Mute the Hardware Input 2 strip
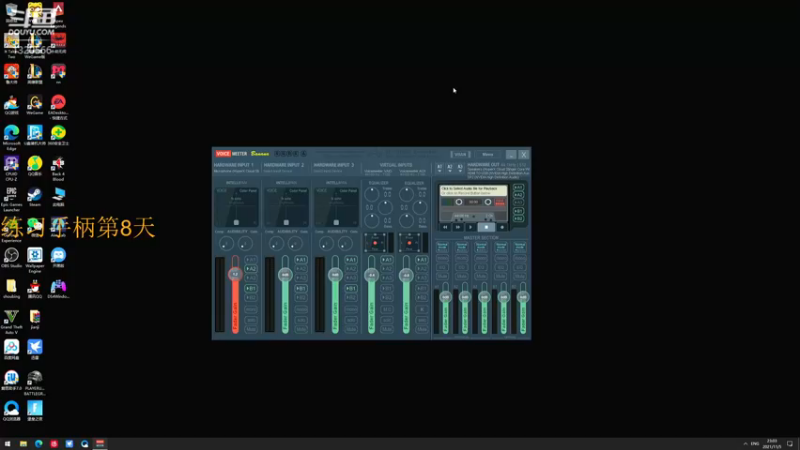The image size is (800, 450). [x=301, y=330]
